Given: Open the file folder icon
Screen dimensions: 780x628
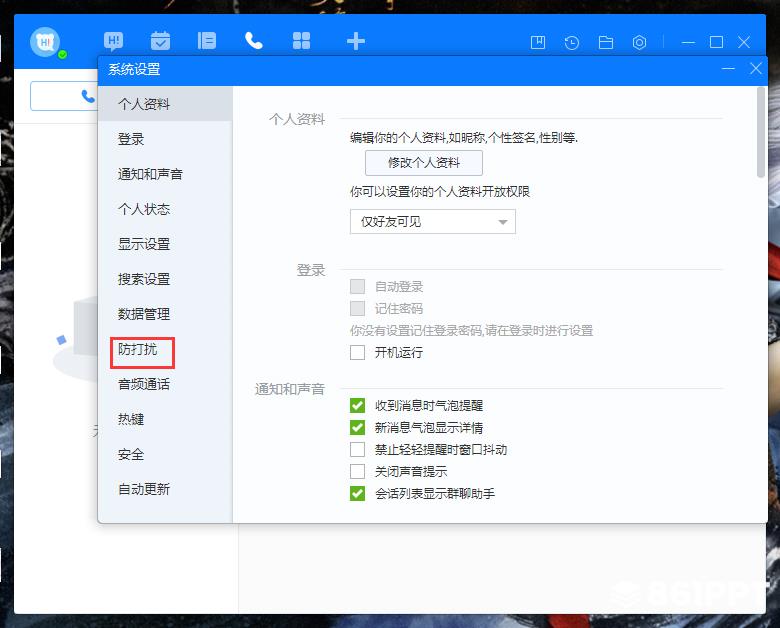Looking at the screenshot, I should 605,42.
